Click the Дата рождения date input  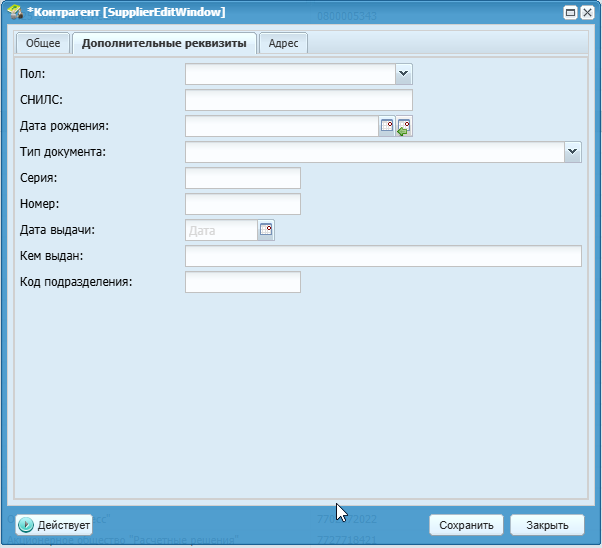[280, 126]
